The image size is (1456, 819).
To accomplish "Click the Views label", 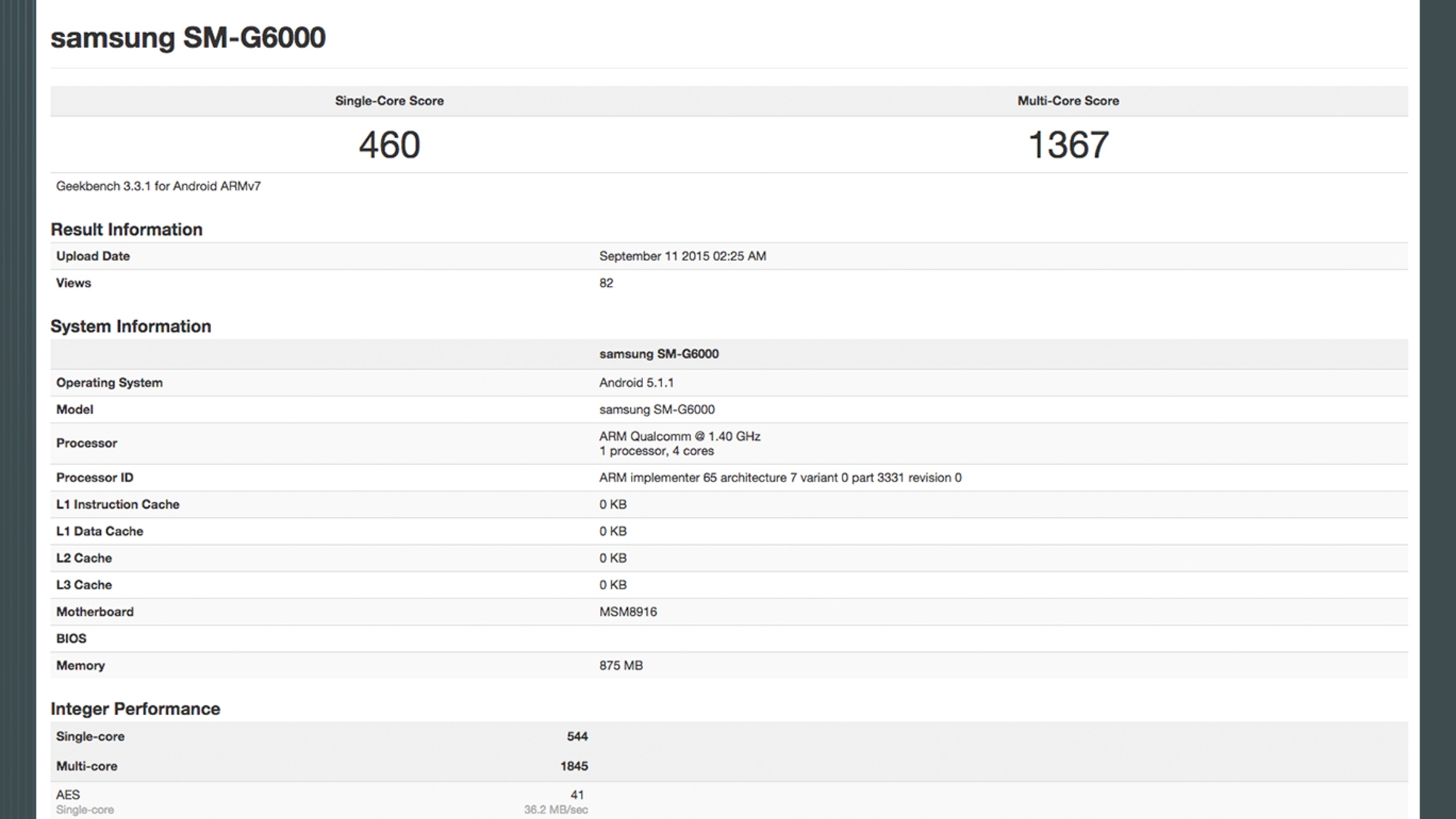I will pyautogui.click(x=74, y=283).
